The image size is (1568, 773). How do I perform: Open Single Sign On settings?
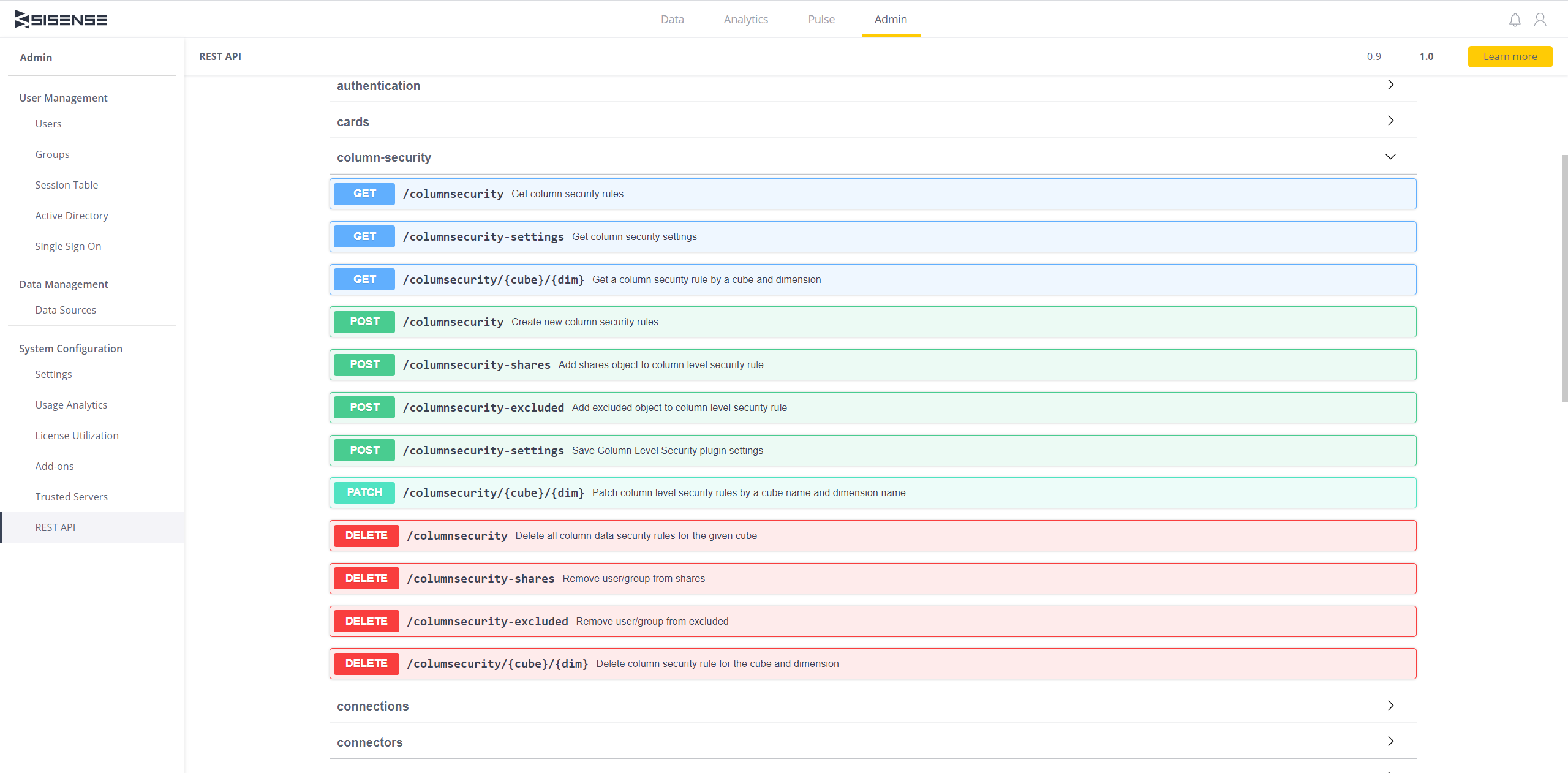pos(68,246)
